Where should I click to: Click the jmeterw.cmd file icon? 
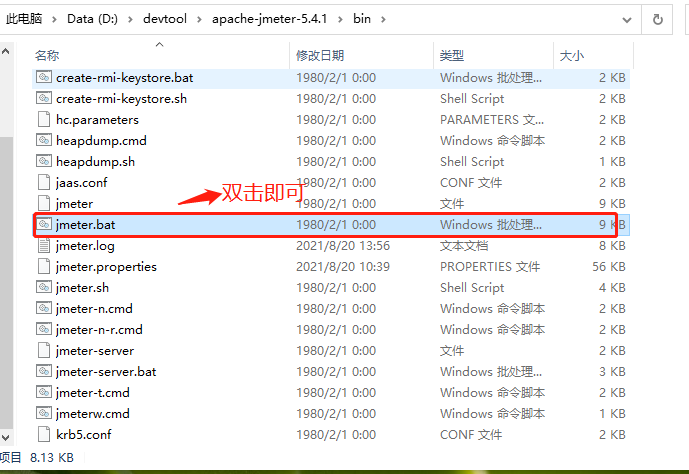(44, 413)
